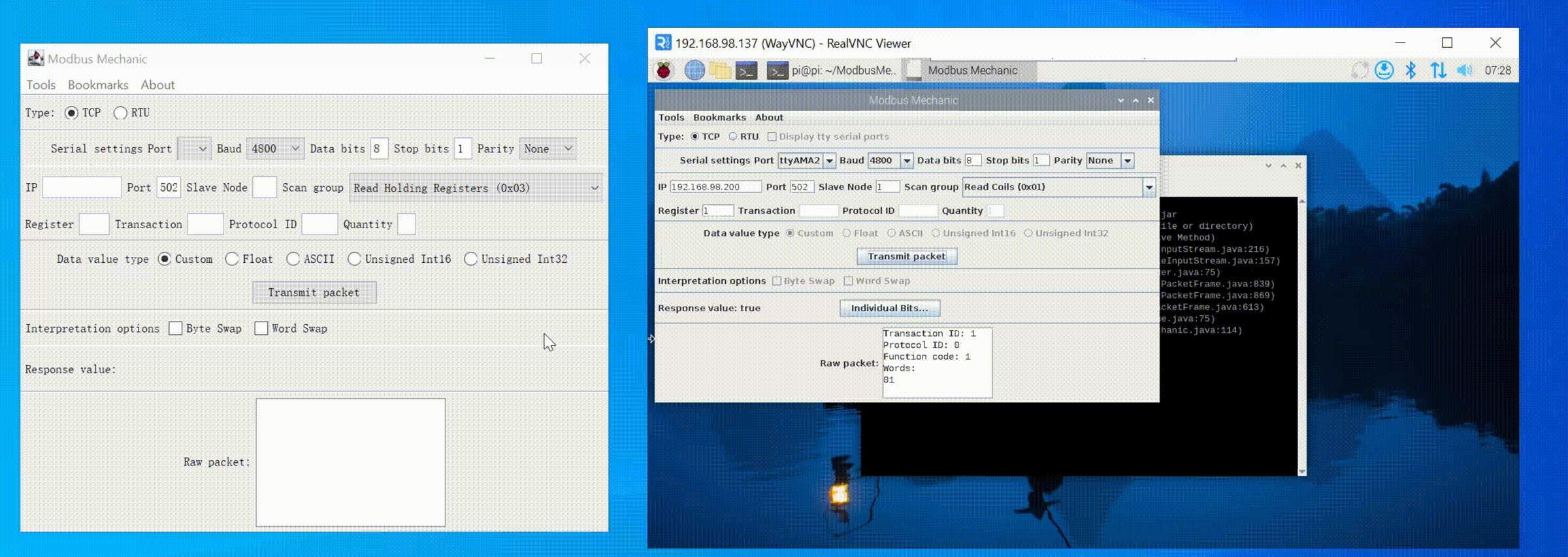Viewport: 1568px width, 557px height.
Task: Select ASCII data value type in Windows app
Action: (293, 259)
